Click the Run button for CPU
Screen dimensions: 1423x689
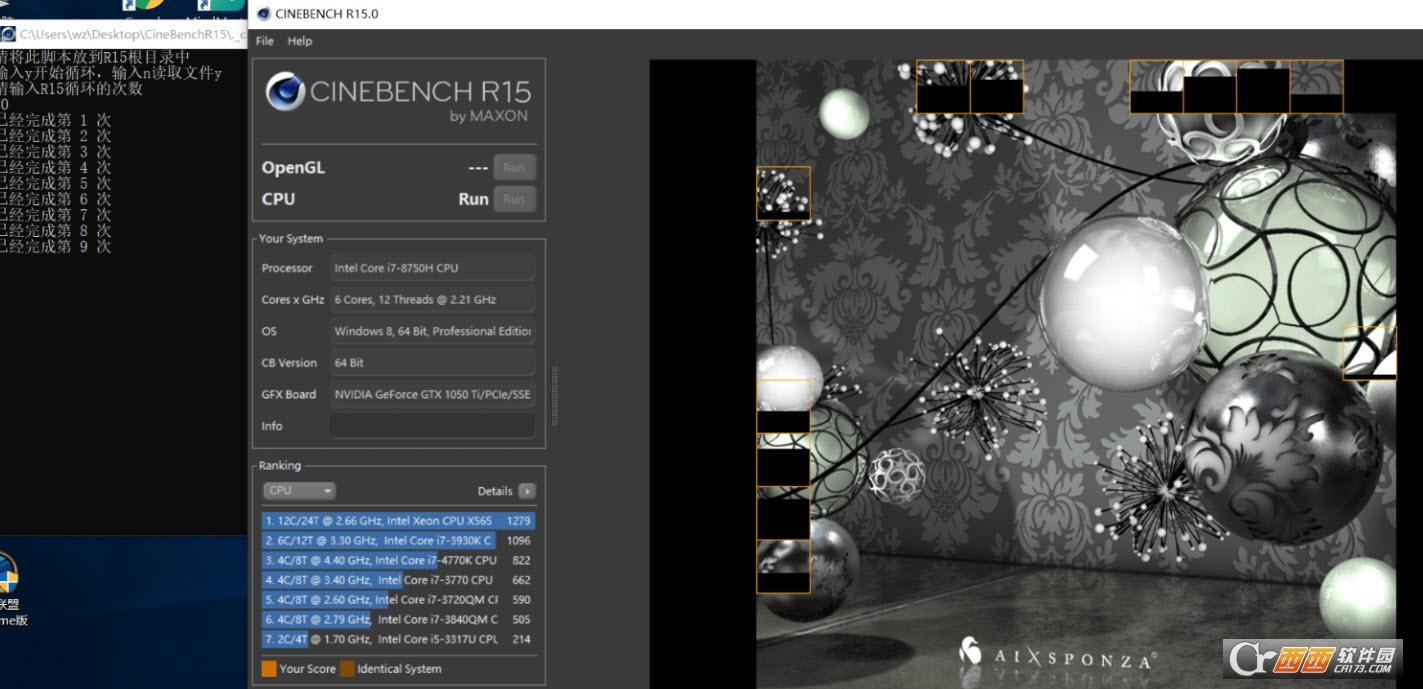click(514, 199)
